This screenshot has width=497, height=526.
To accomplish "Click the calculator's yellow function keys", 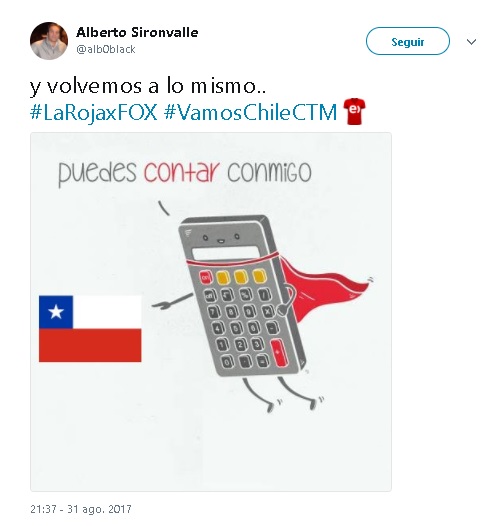I will [x=241, y=277].
